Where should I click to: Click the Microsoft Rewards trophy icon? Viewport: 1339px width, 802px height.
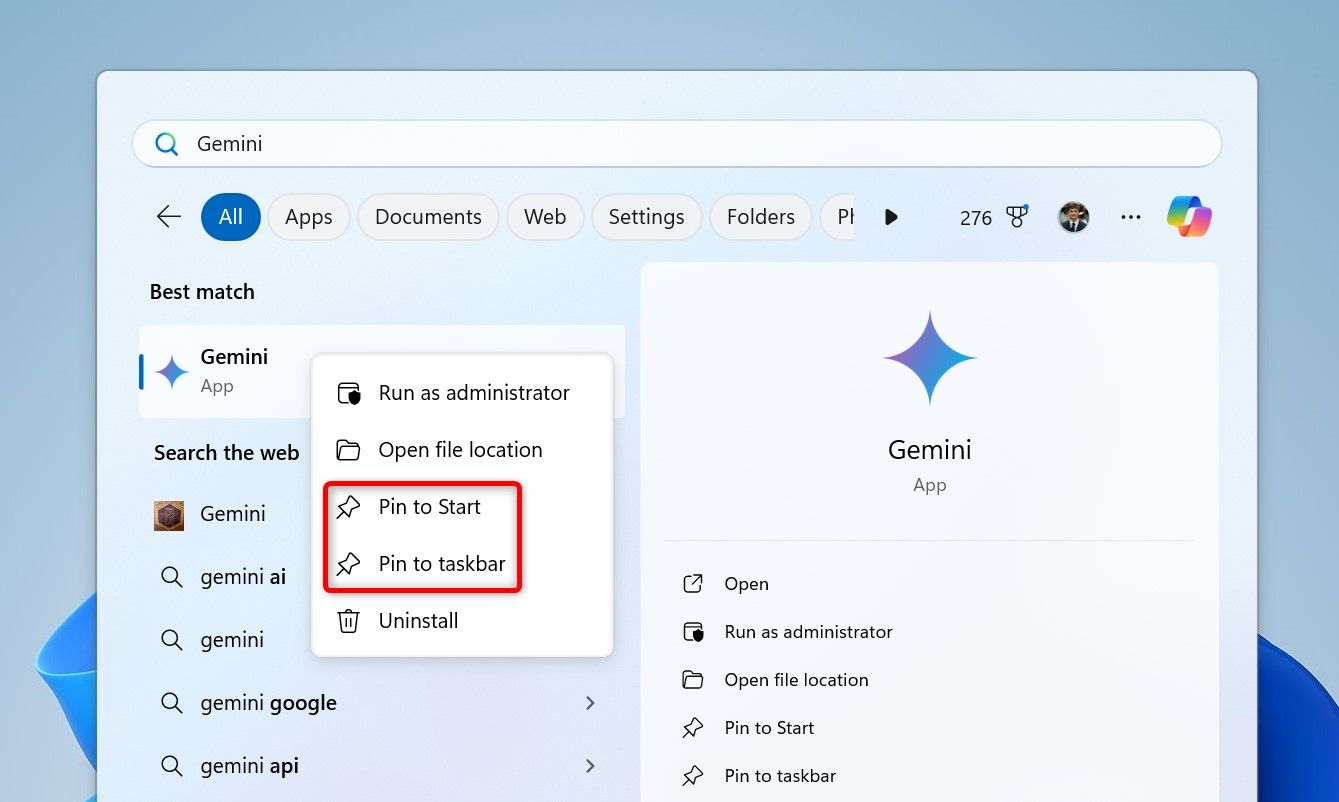click(x=1016, y=216)
